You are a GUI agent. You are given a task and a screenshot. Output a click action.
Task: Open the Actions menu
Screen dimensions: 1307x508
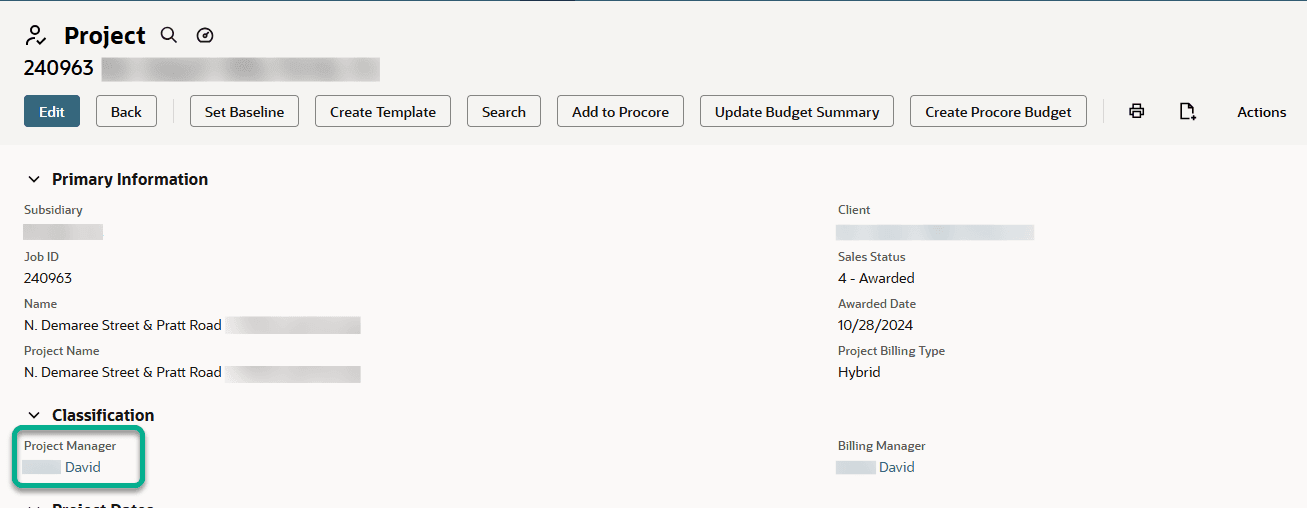(x=1261, y=112)
